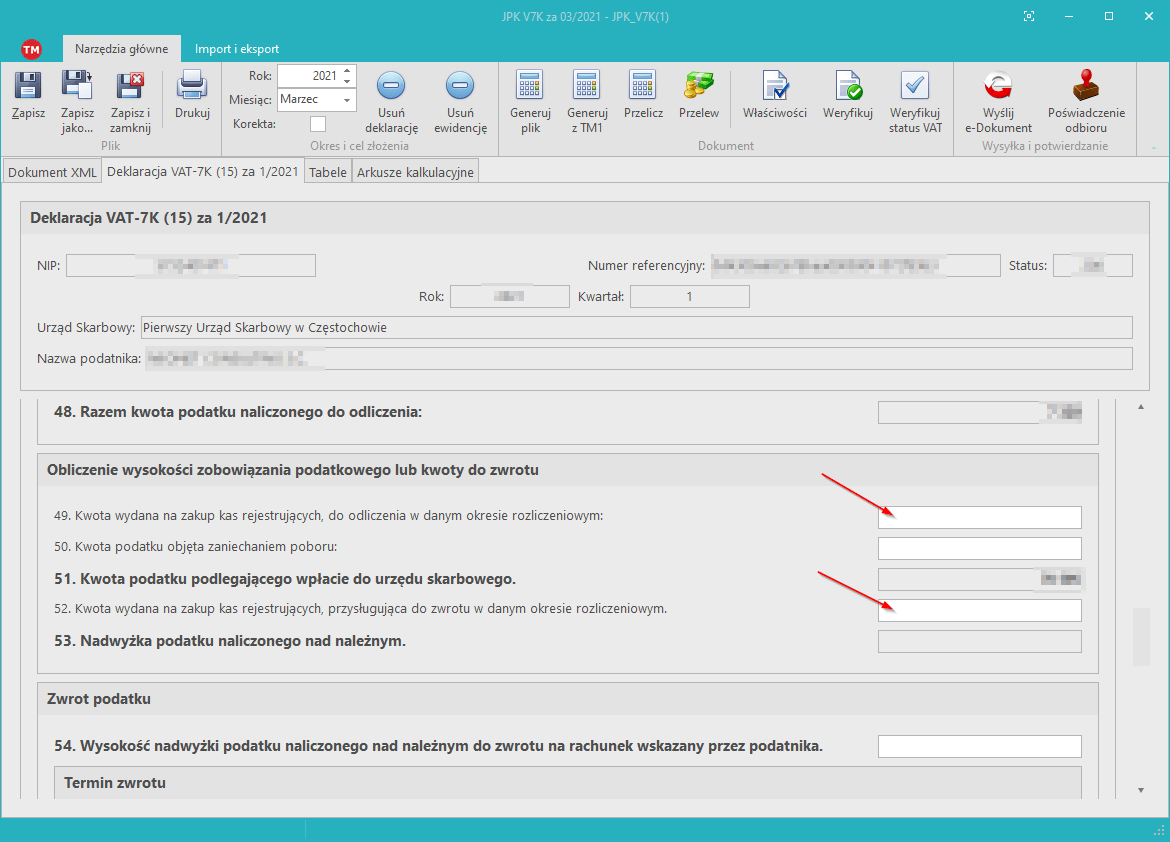
Task: Print document with Drukuj icon
Action: pyautogui.click(x=192, y=86)
